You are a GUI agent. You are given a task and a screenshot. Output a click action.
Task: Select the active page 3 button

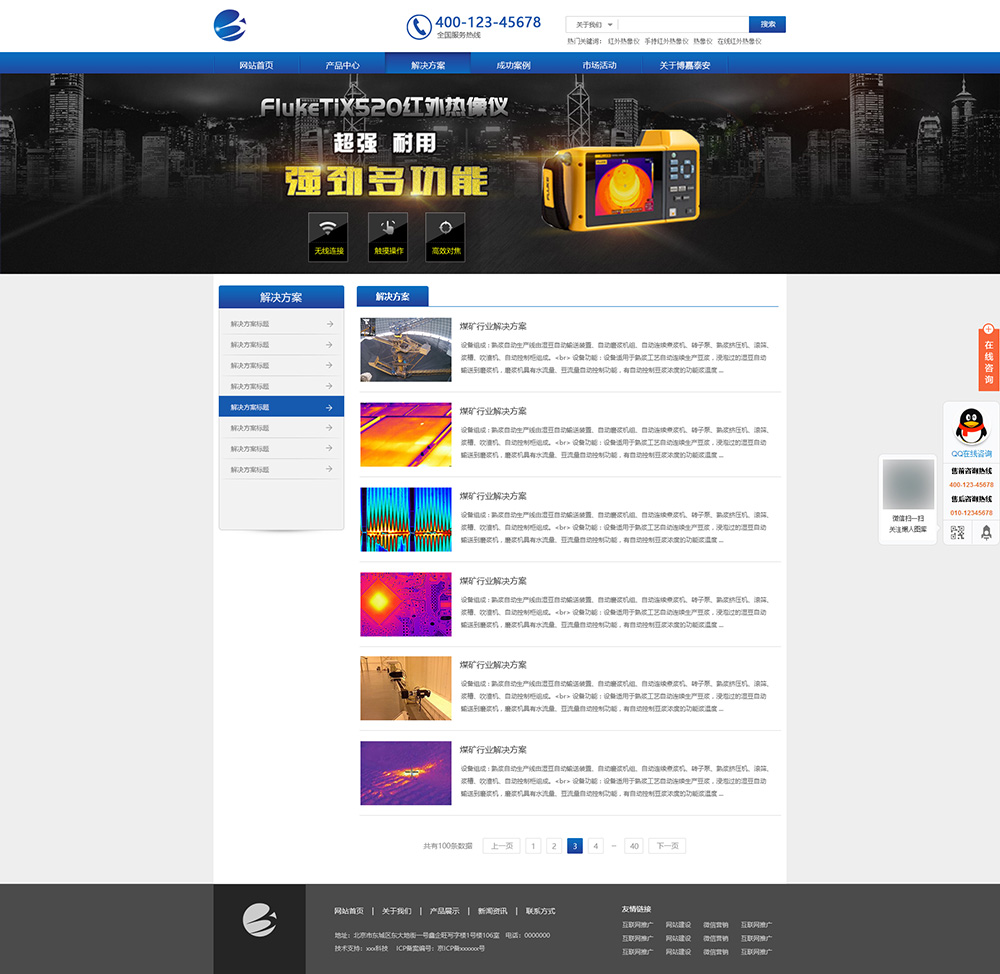575,846
